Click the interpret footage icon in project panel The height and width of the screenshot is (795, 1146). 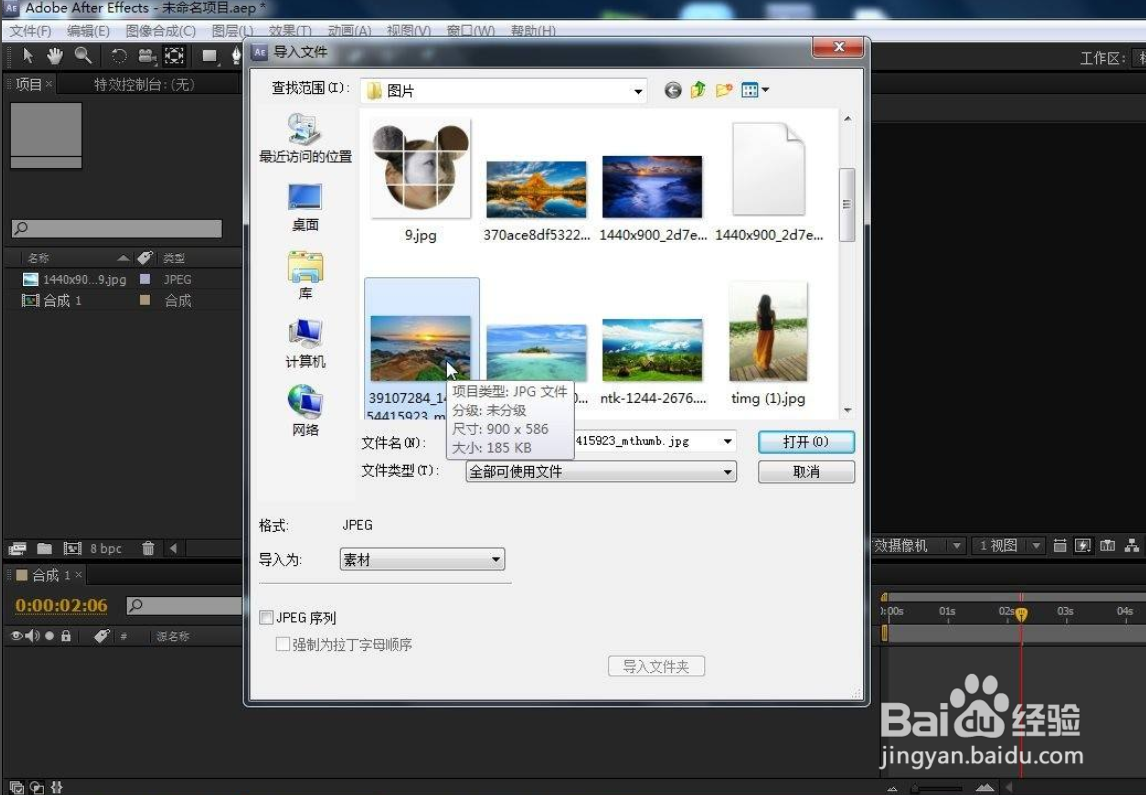tap(16, 548)
